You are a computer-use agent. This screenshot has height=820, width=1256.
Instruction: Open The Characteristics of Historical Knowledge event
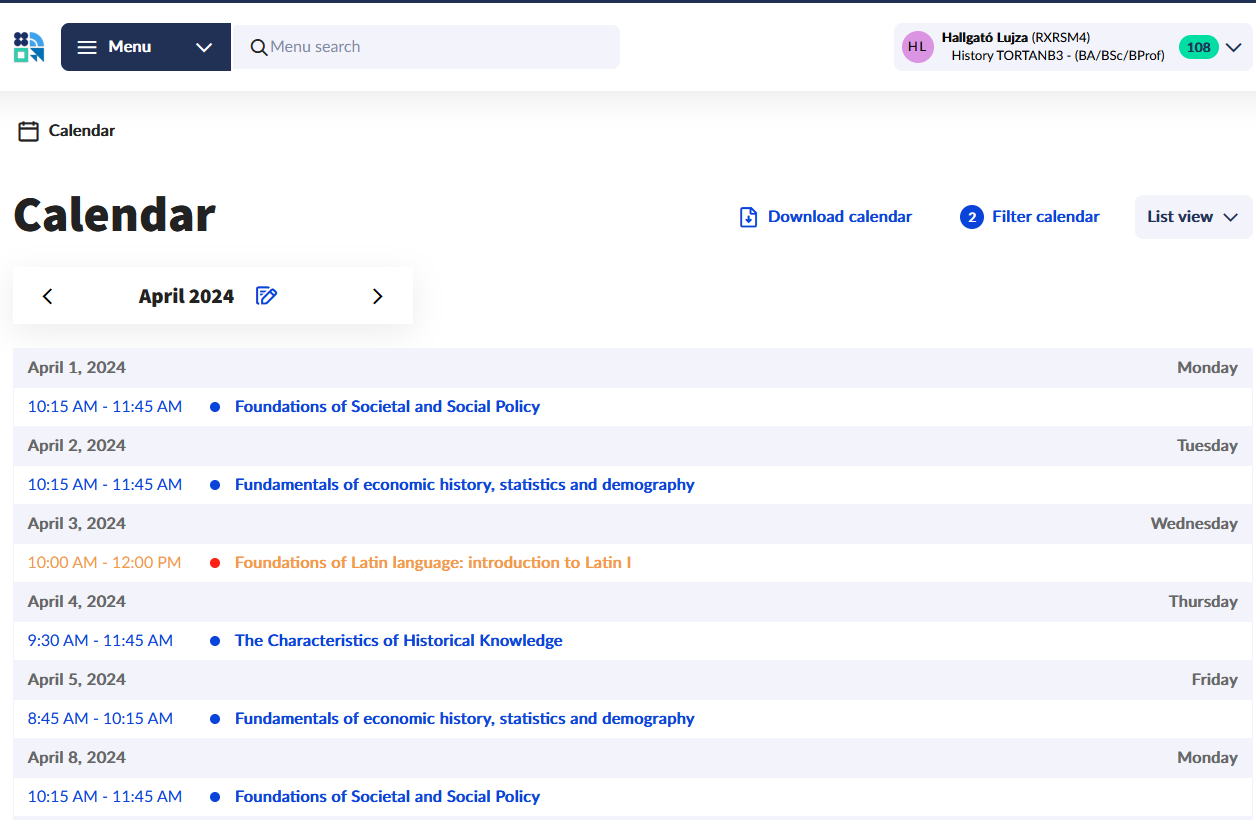click(x=398, y=641)
